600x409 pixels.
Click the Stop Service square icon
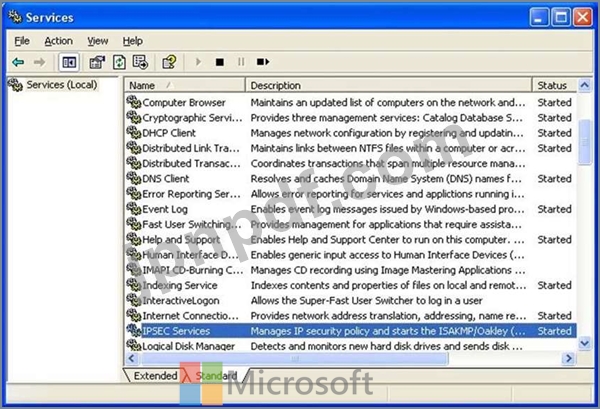point(220,62)
